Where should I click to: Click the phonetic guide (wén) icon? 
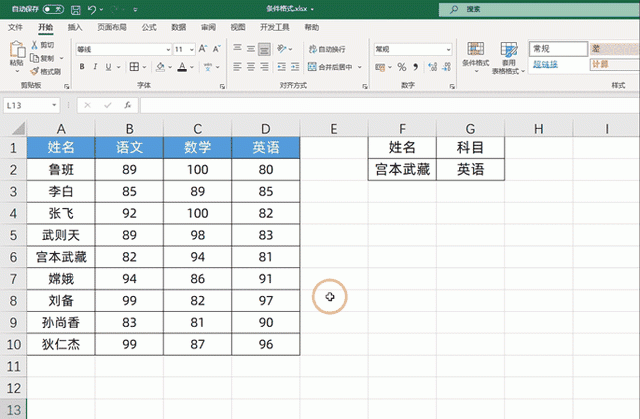click(208, 67)
